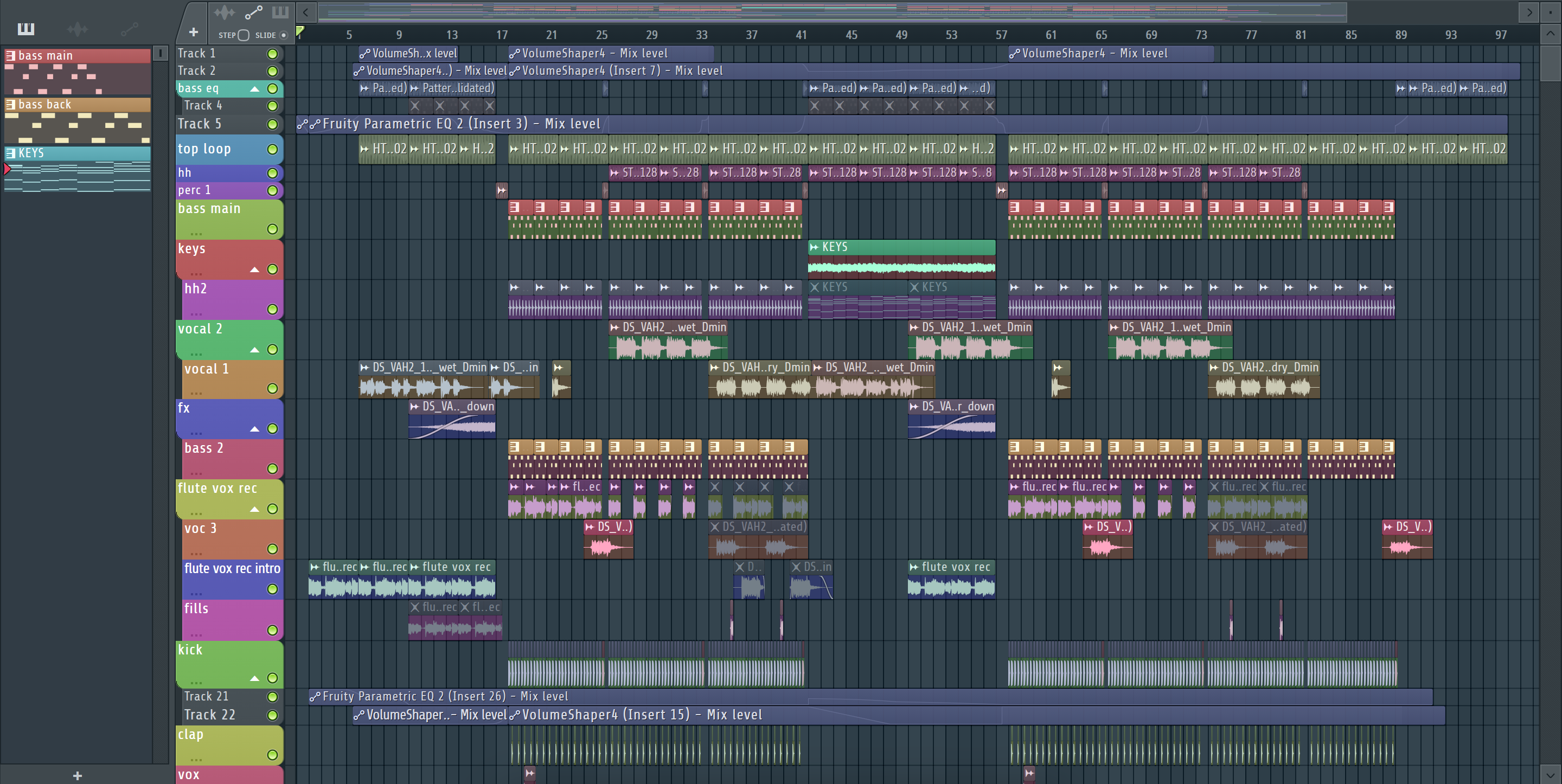
Task: Click pattern icon beside KEYS in picker
Action: 10,153
